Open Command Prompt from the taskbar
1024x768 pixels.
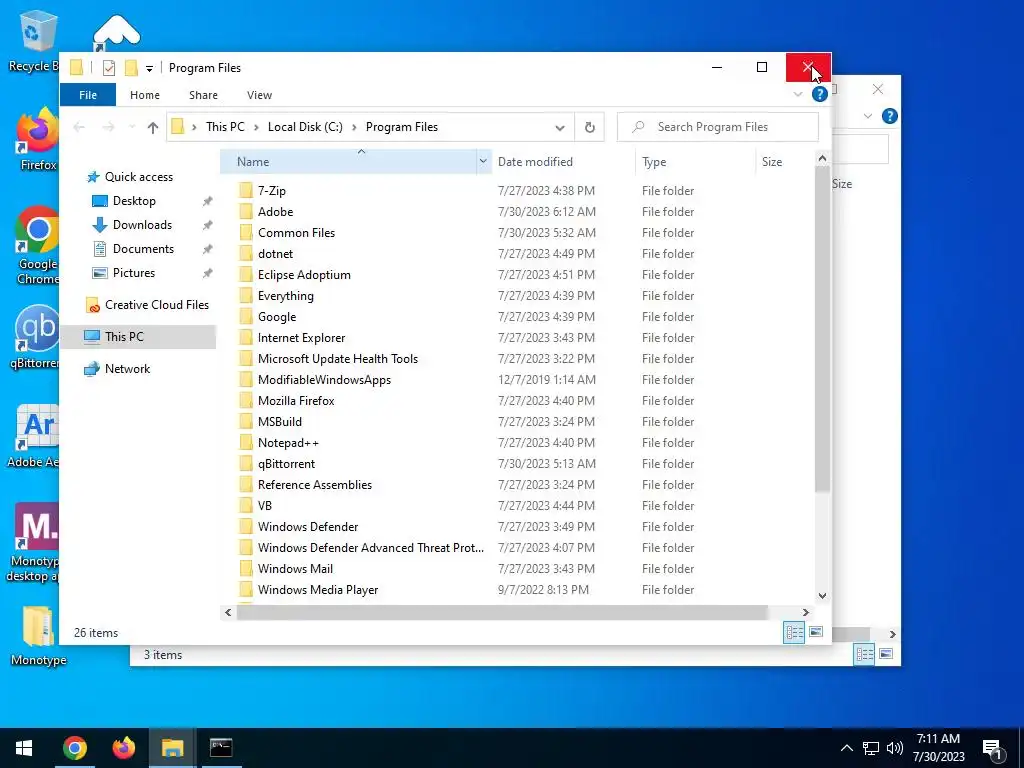[221, 748]
